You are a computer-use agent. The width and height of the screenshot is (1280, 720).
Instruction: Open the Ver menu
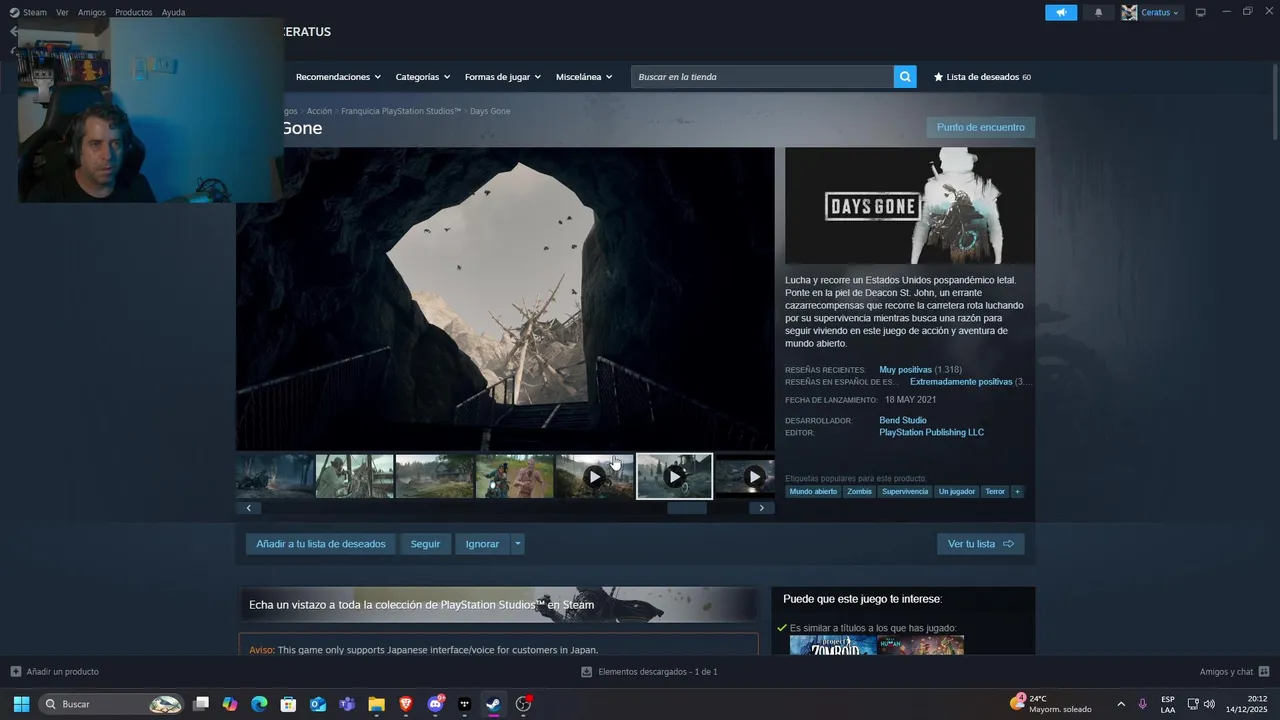tap(62, 13)
